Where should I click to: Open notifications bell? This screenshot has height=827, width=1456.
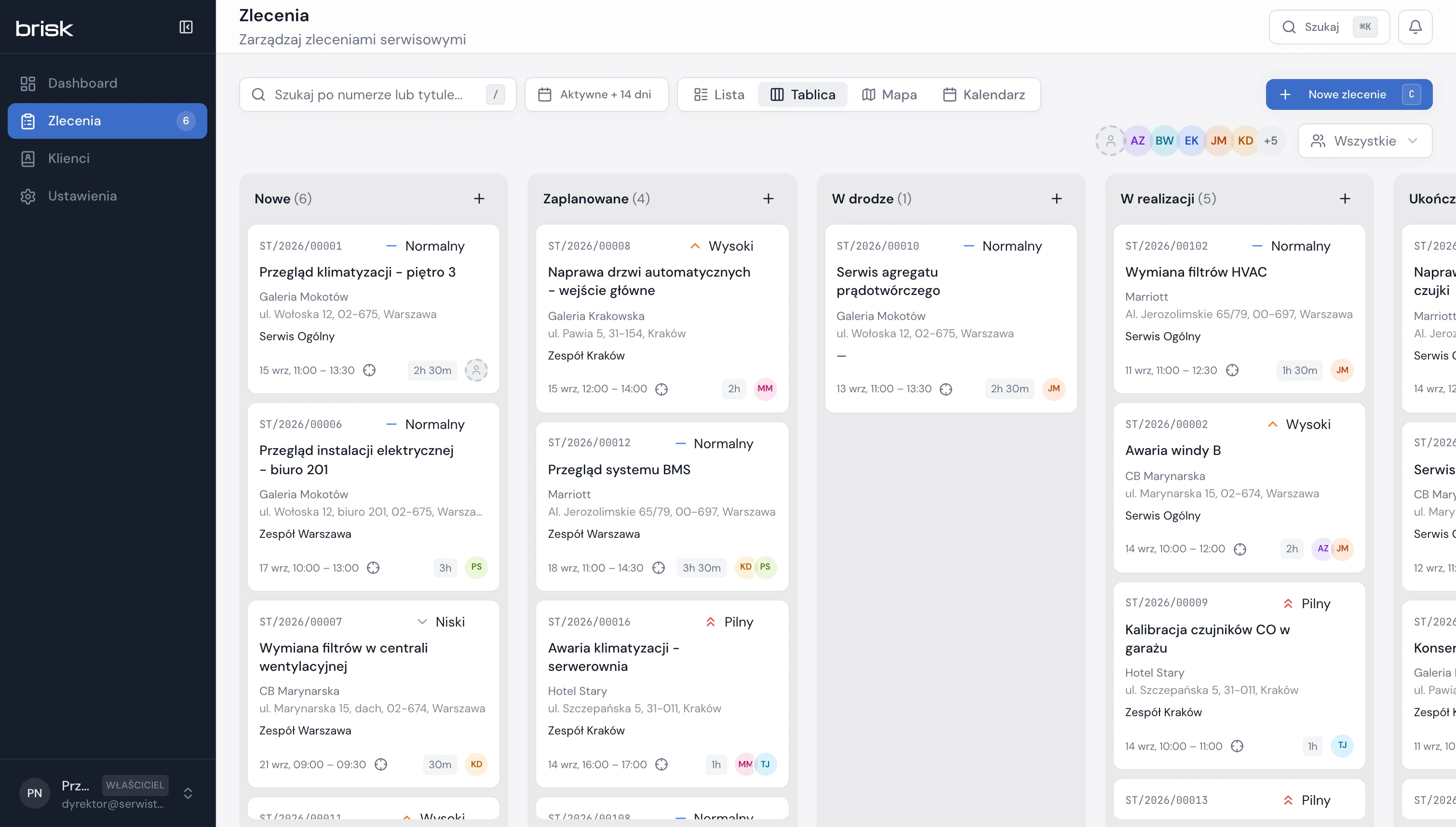1415,27
